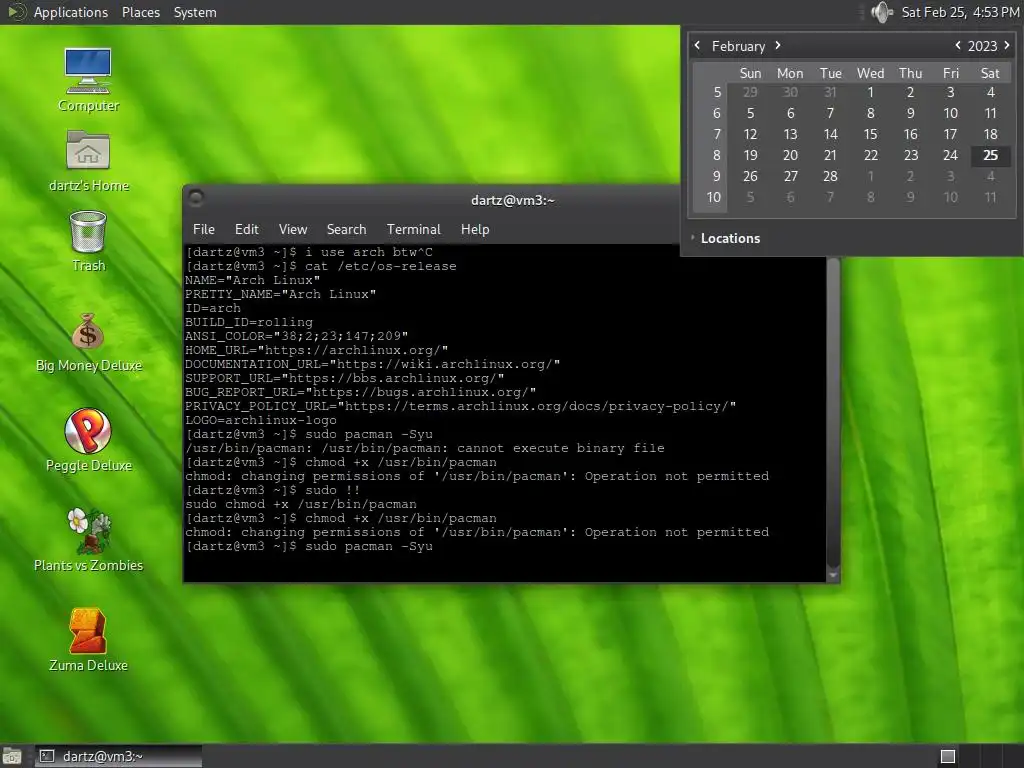The image size is (1024, 768).
Task: Open the terminal Help menu
Action: pyautogui.click(x=475, y=229)
